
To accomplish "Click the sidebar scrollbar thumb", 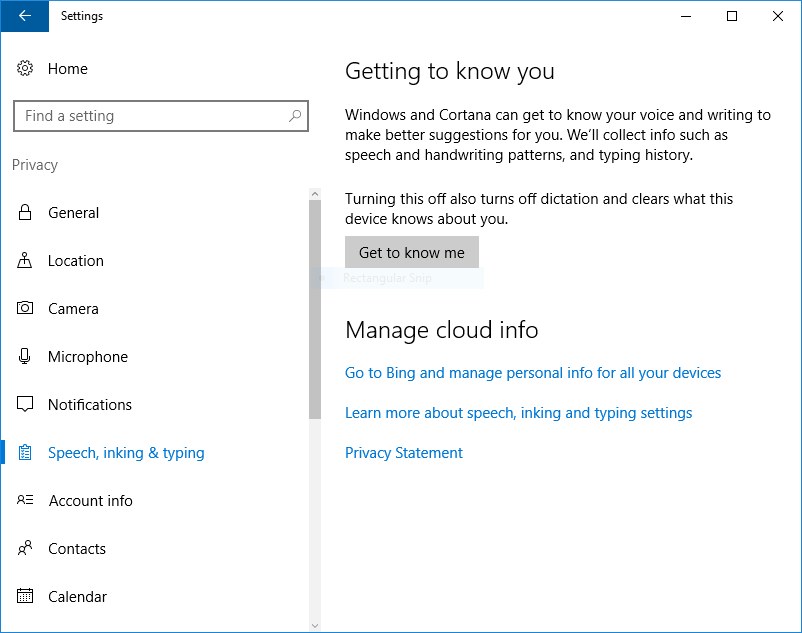I will pyautogui.click(x=315, y=310).
